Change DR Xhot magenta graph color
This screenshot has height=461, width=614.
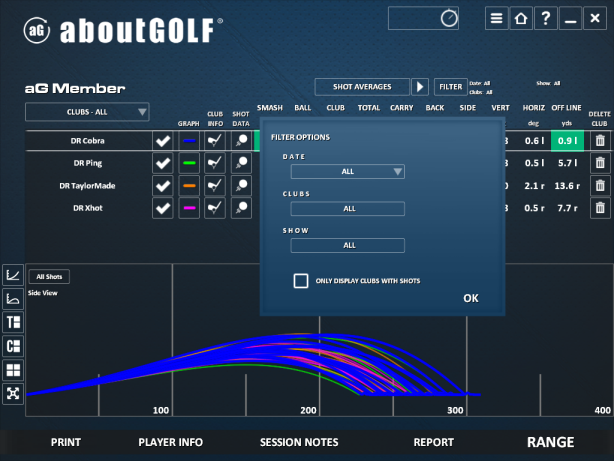189,208
